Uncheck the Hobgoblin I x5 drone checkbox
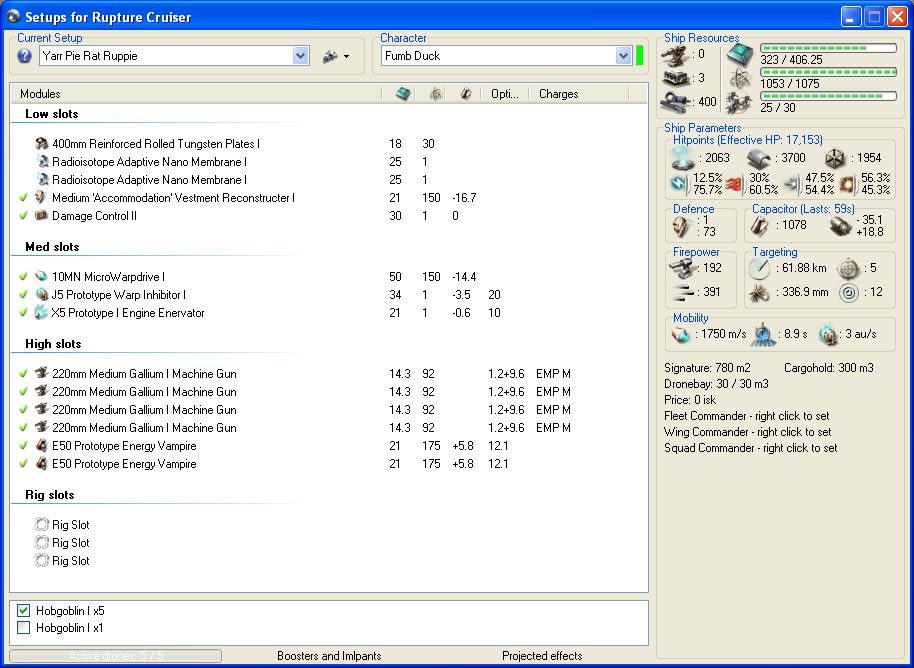The width and height of the screenshot is (914, 668). click(x=24, y=610)
